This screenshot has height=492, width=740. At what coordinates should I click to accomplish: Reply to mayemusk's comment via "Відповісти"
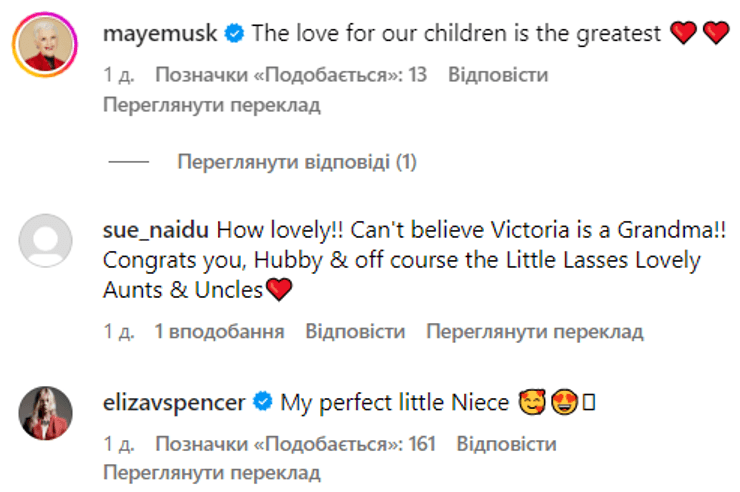(498, 75)
